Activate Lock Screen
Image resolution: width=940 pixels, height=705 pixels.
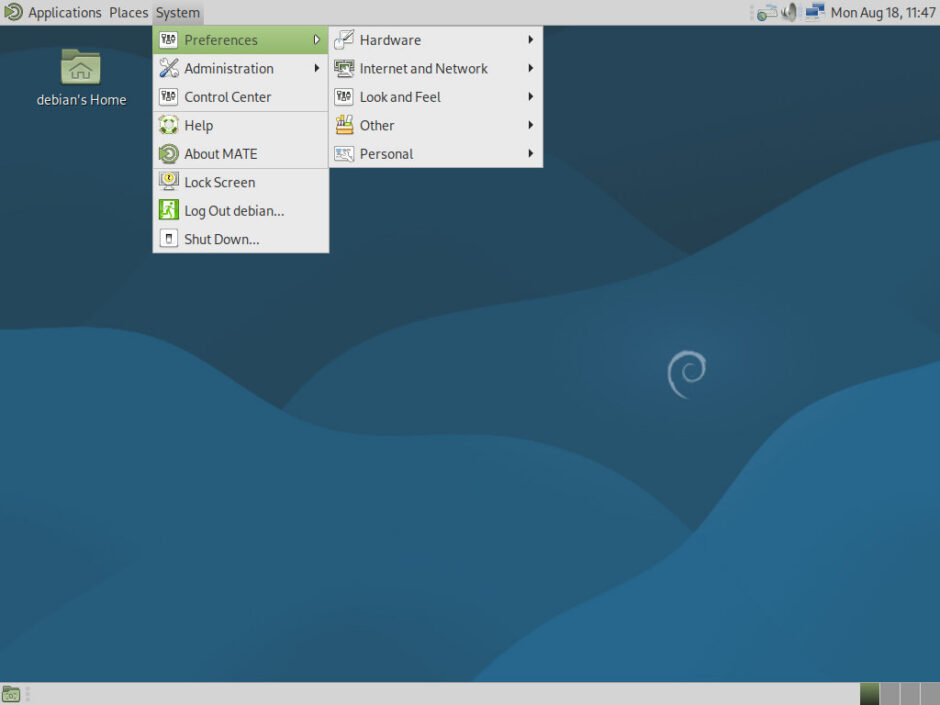(218, 182)
